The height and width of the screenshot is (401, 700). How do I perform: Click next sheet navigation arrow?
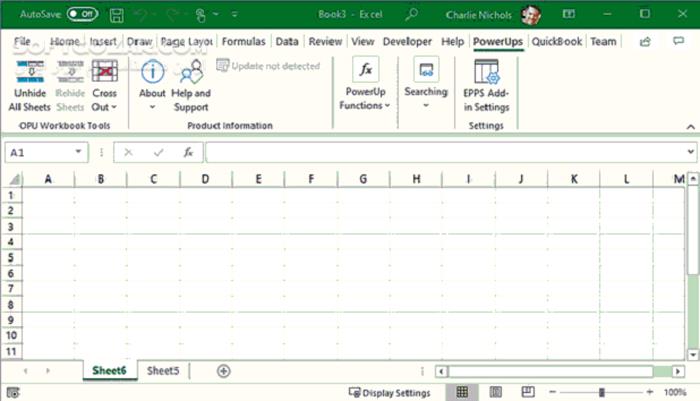[x=47, y=371]
